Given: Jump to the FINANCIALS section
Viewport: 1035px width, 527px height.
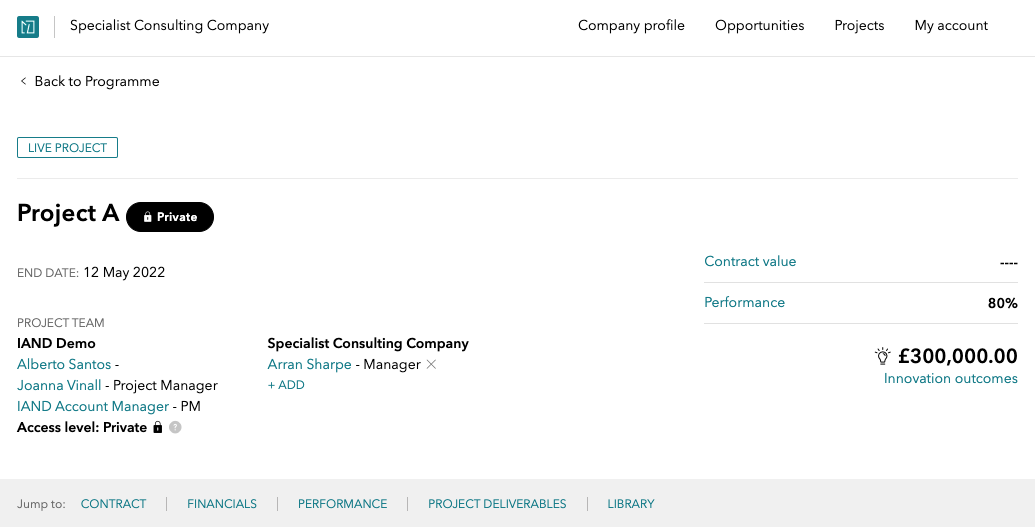Looking at the screenshot, I should (222, 504).
